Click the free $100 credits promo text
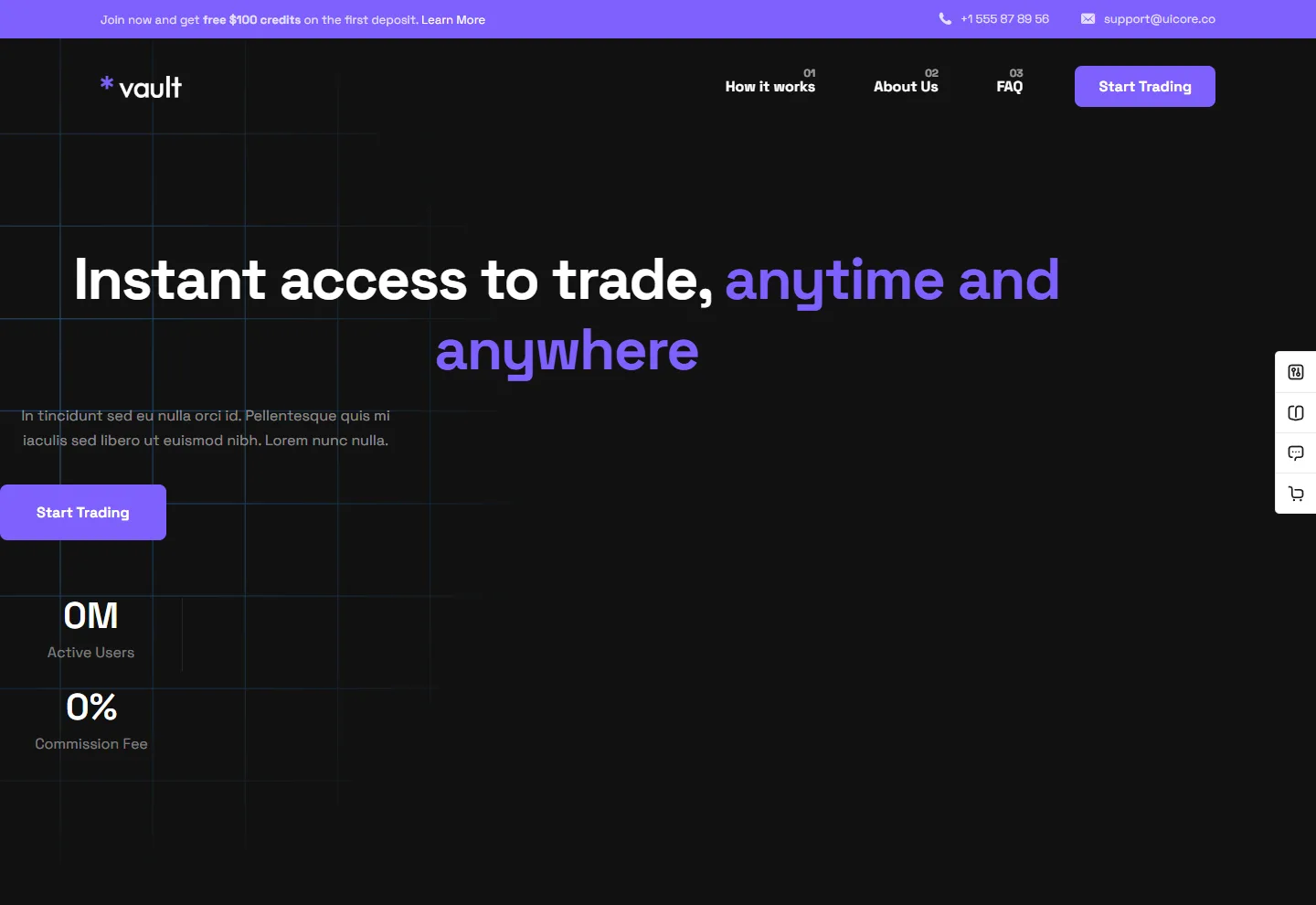 [x=251, y=19]
